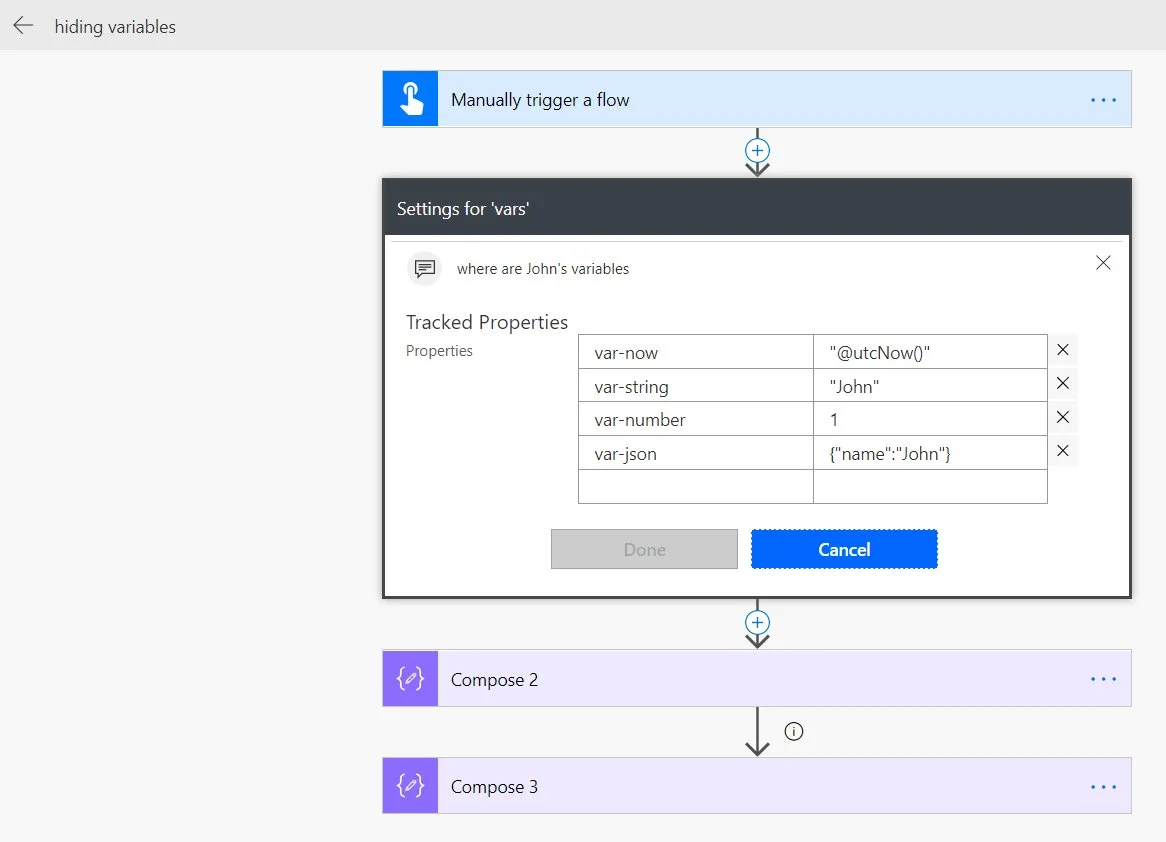
Task: Click the var-string value field containing "John"
Action: pyautogui.click(x=929, y=386)
